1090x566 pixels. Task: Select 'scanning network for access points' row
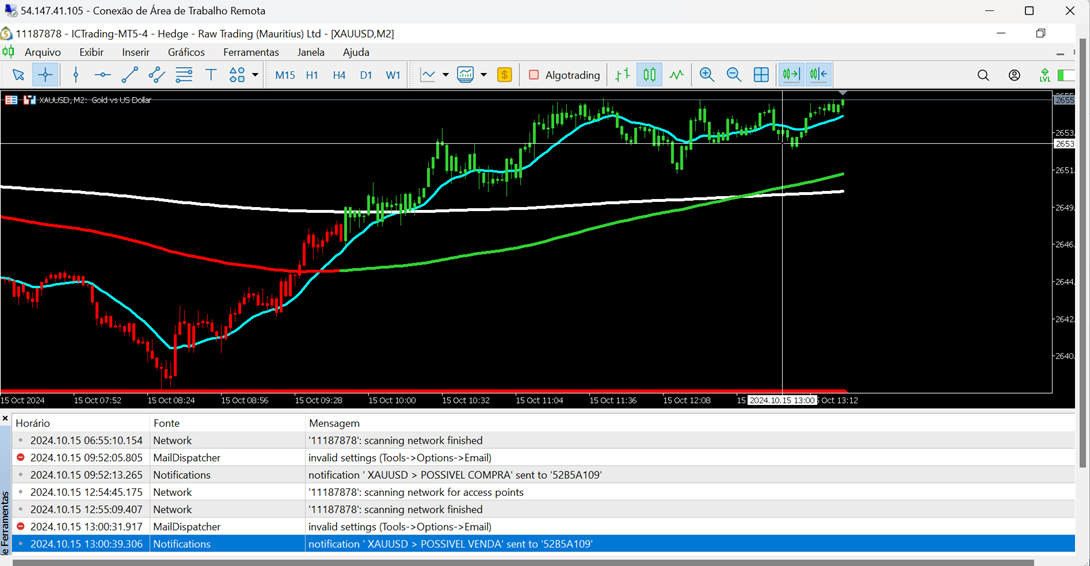tap(544, 492)
